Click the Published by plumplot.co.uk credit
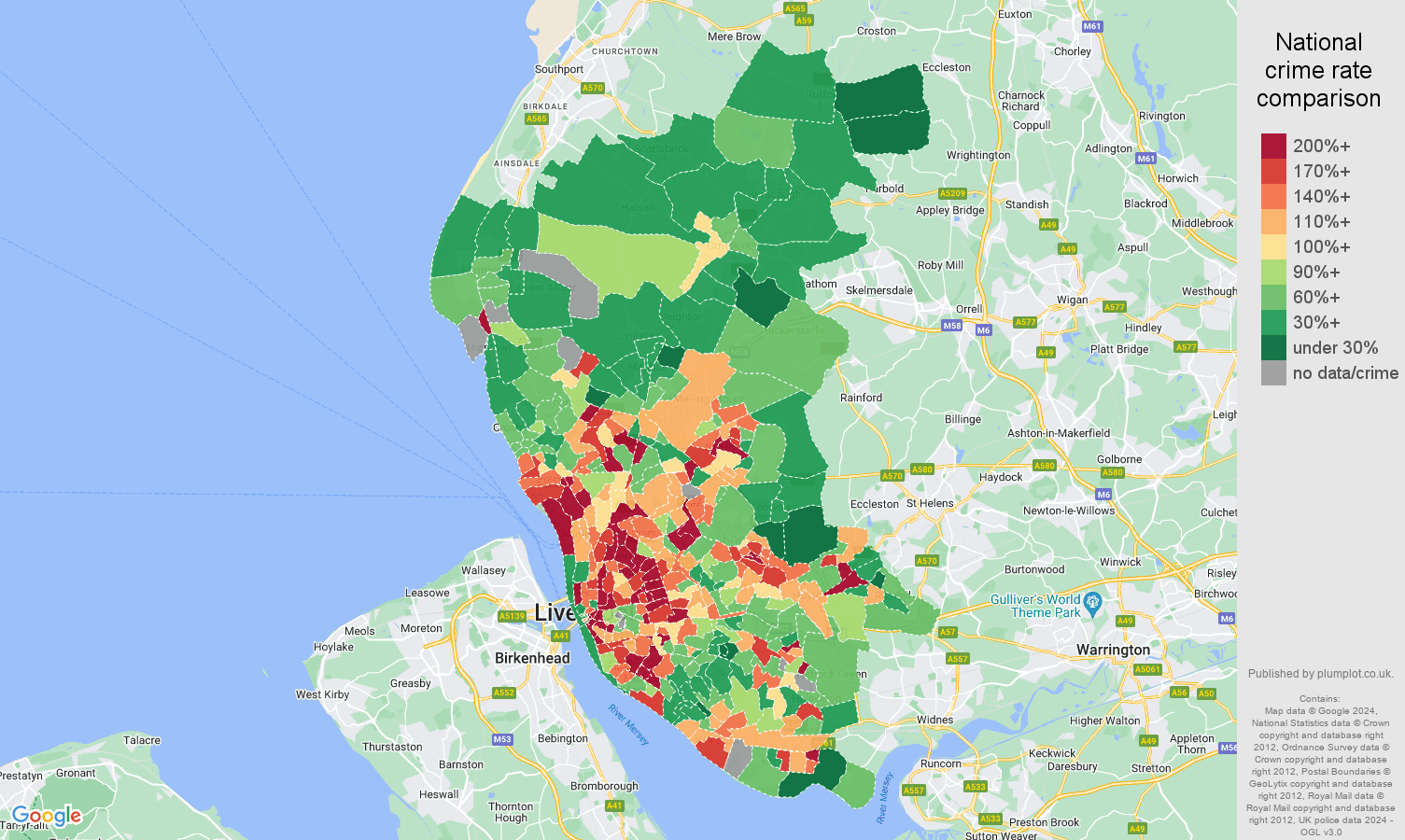 click(1320, 673)
